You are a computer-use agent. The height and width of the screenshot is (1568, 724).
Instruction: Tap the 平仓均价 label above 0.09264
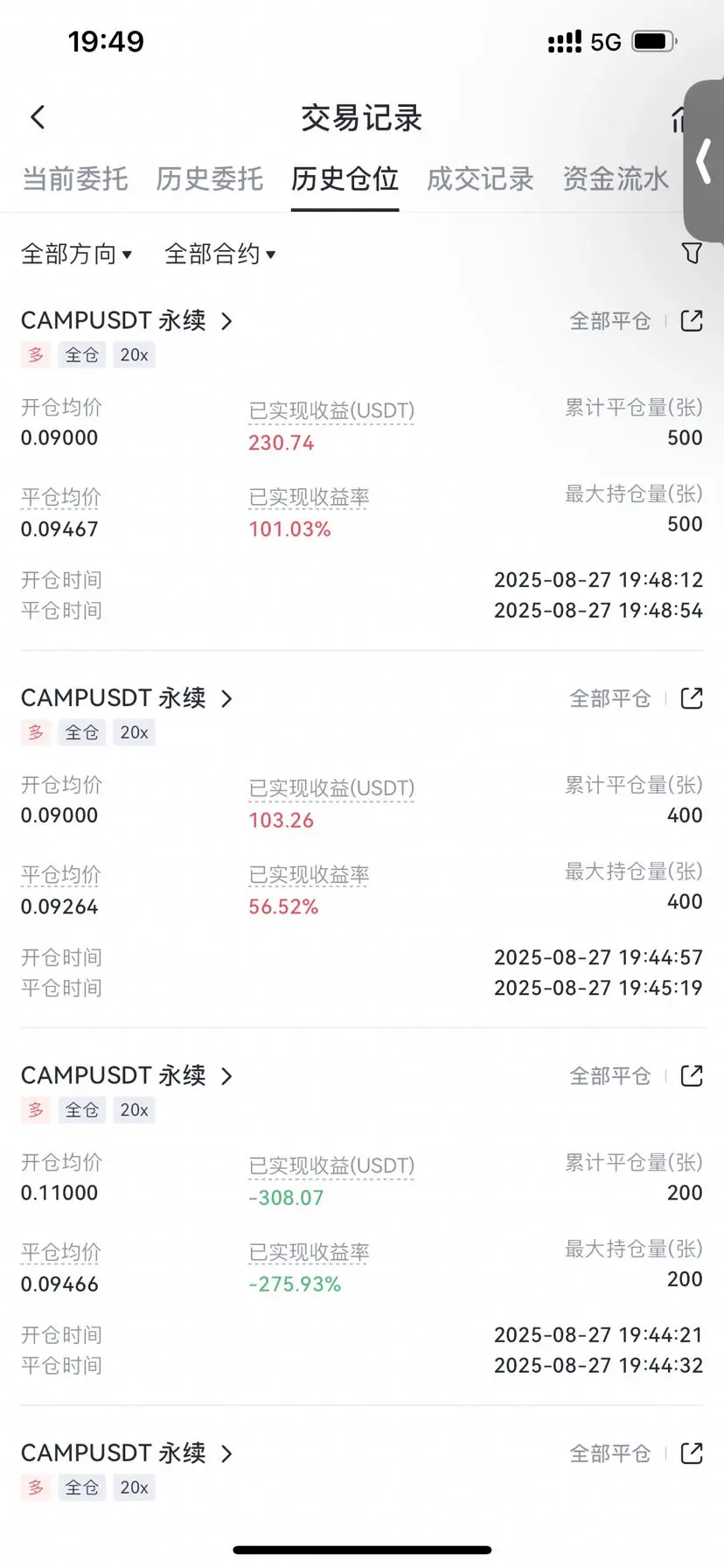(x=61, y=874)
